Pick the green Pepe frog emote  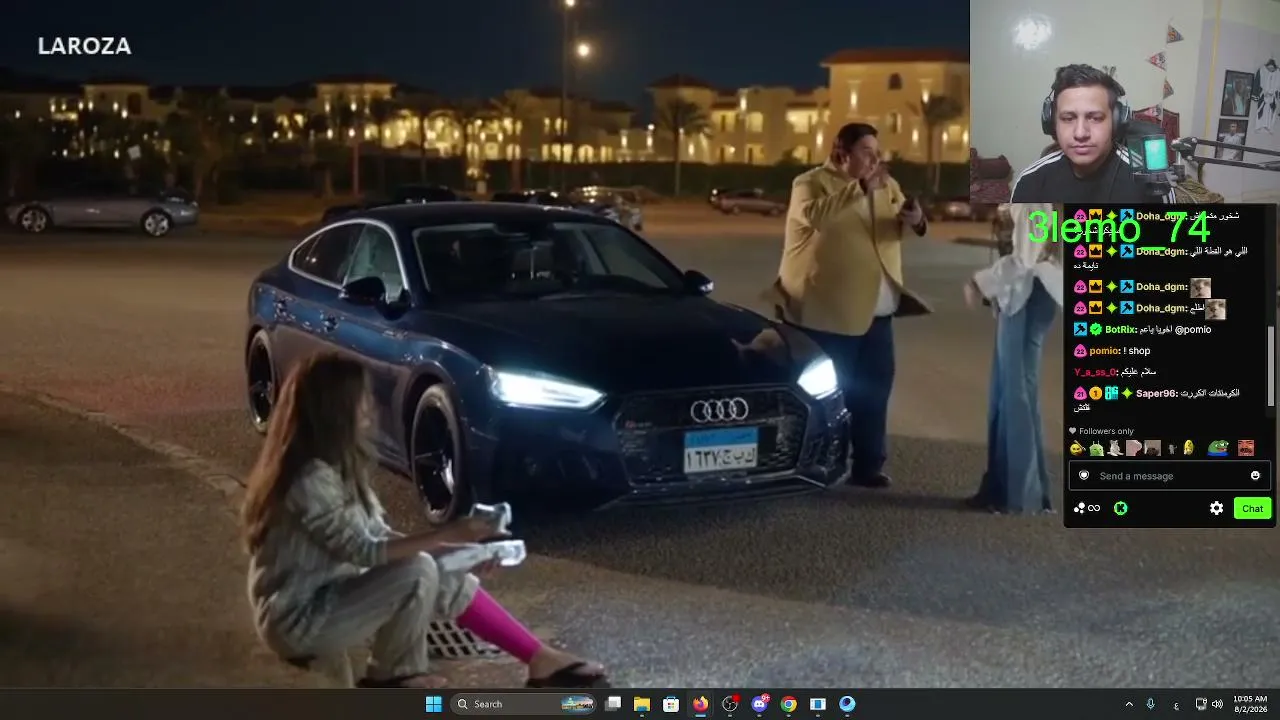click(1217, 448)
